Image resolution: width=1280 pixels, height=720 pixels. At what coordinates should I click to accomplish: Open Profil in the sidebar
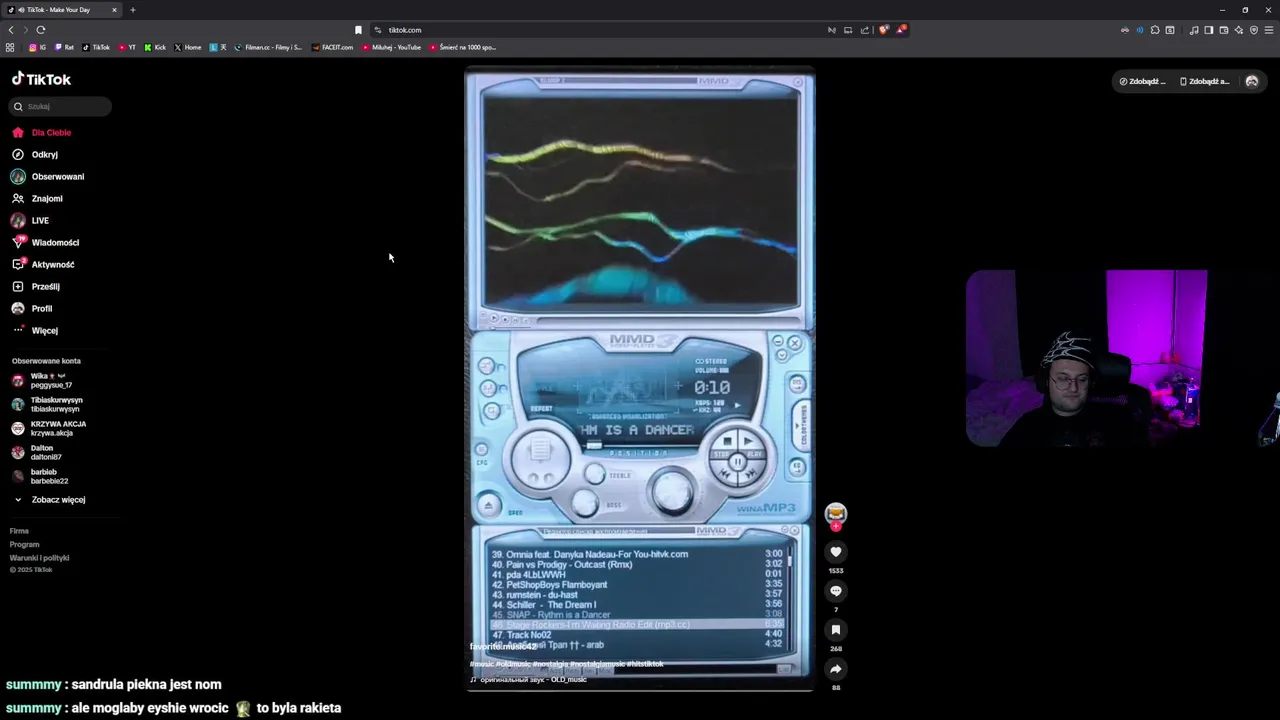click(x=33, y=308)
